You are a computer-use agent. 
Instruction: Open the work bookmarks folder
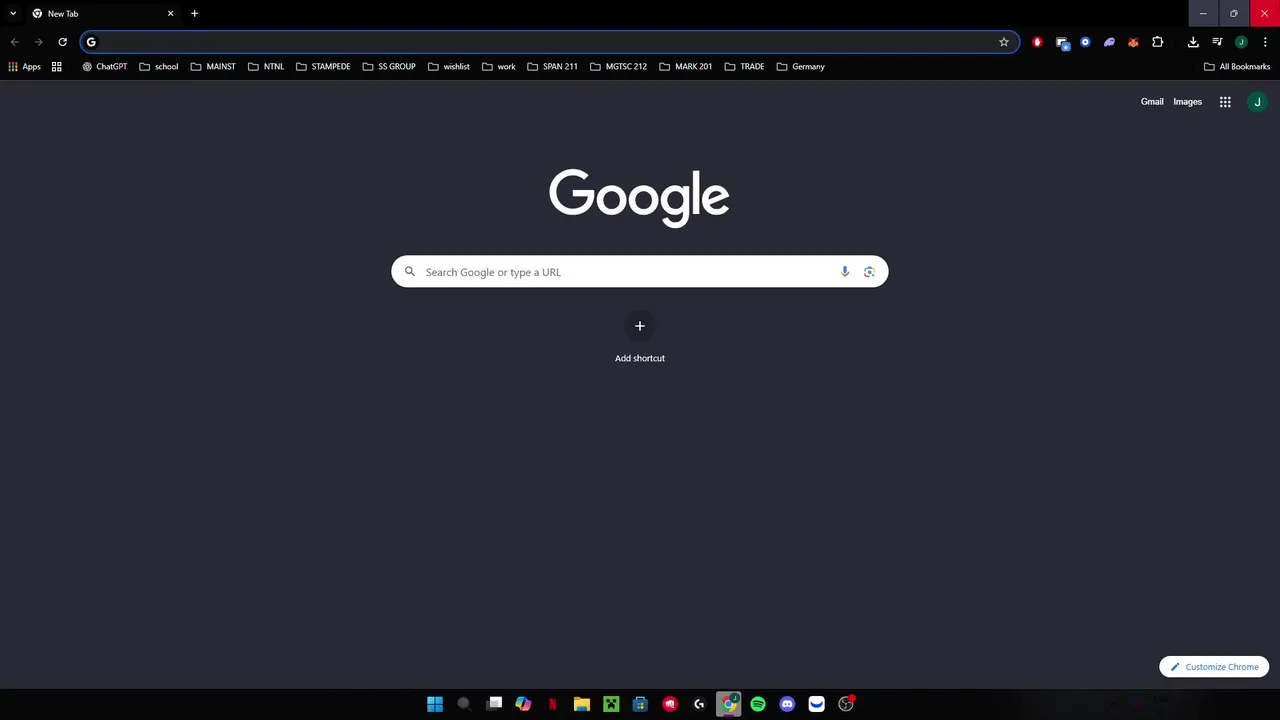499,67
